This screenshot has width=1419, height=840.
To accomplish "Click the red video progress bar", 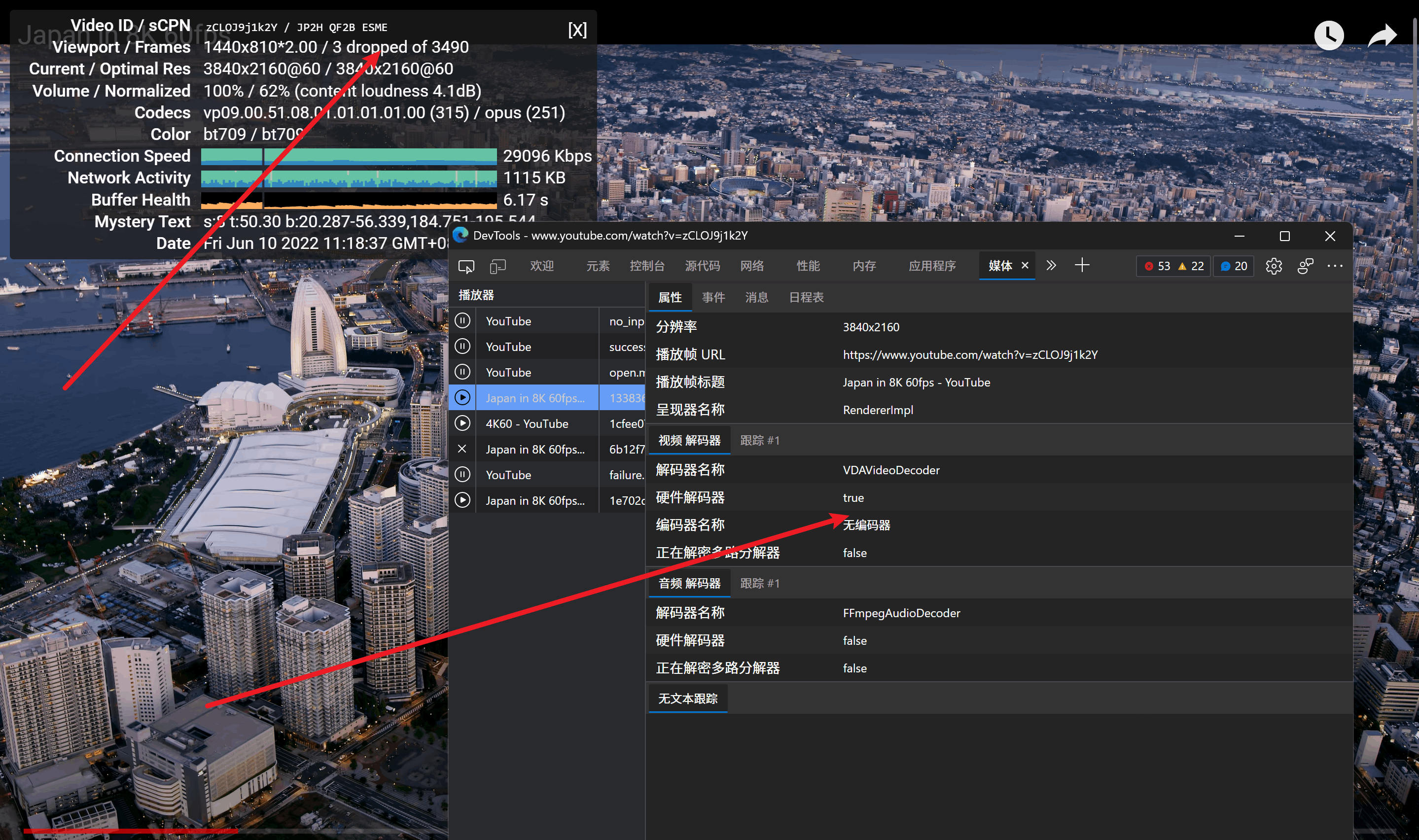I will [x=130, y=830].
